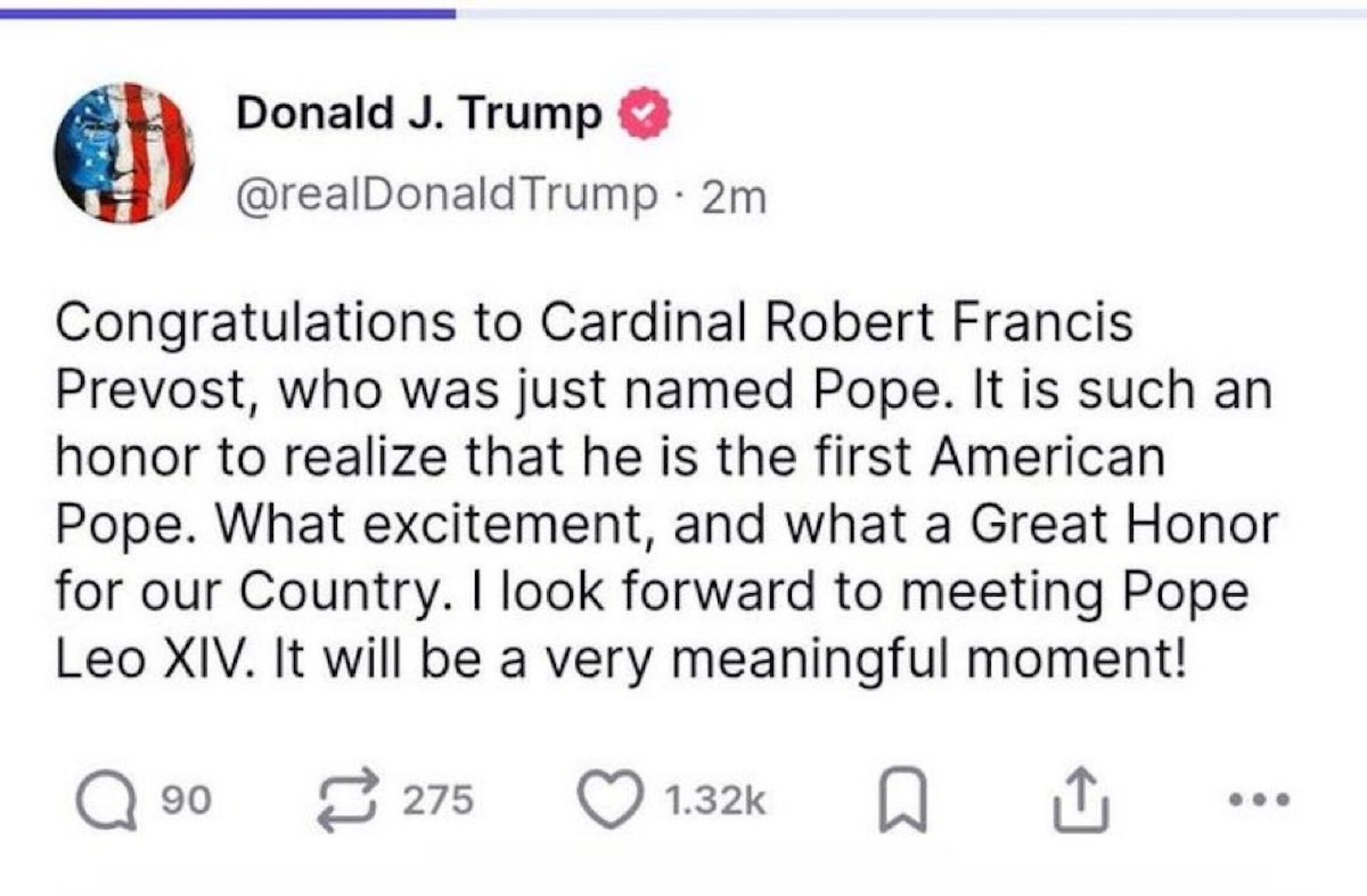This screenshot has height=896, width=1367.
Task: Click the red verified badge checkmark
Action: [644, 113]
